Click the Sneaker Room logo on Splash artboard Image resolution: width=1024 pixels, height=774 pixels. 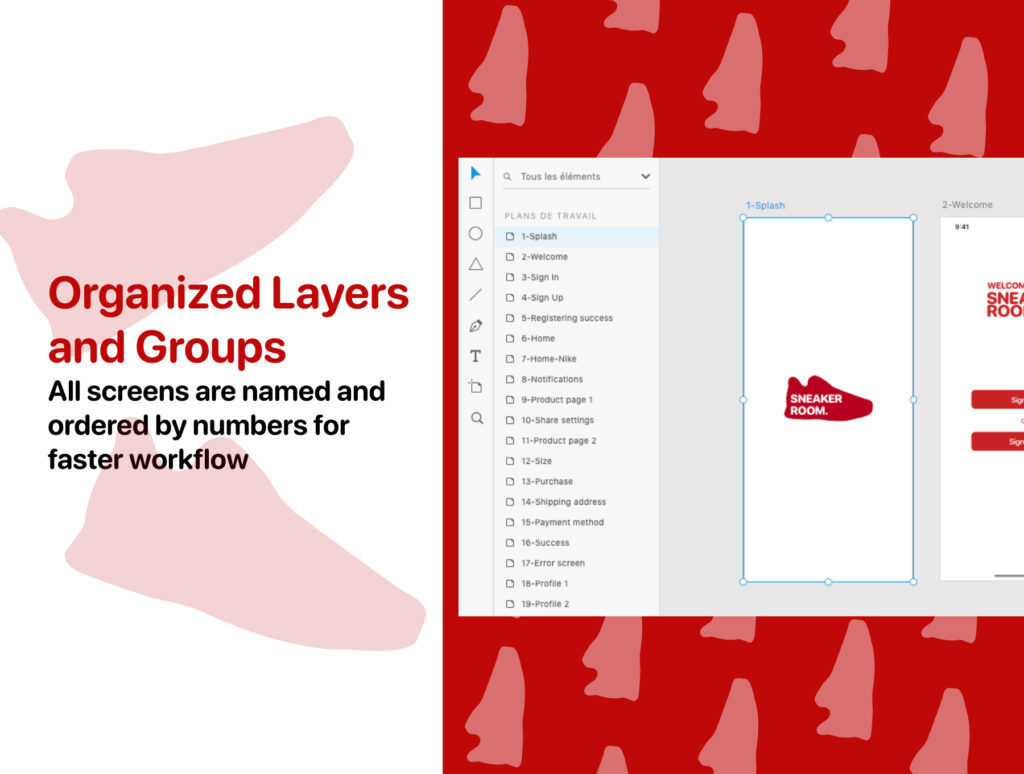(828, 398)
